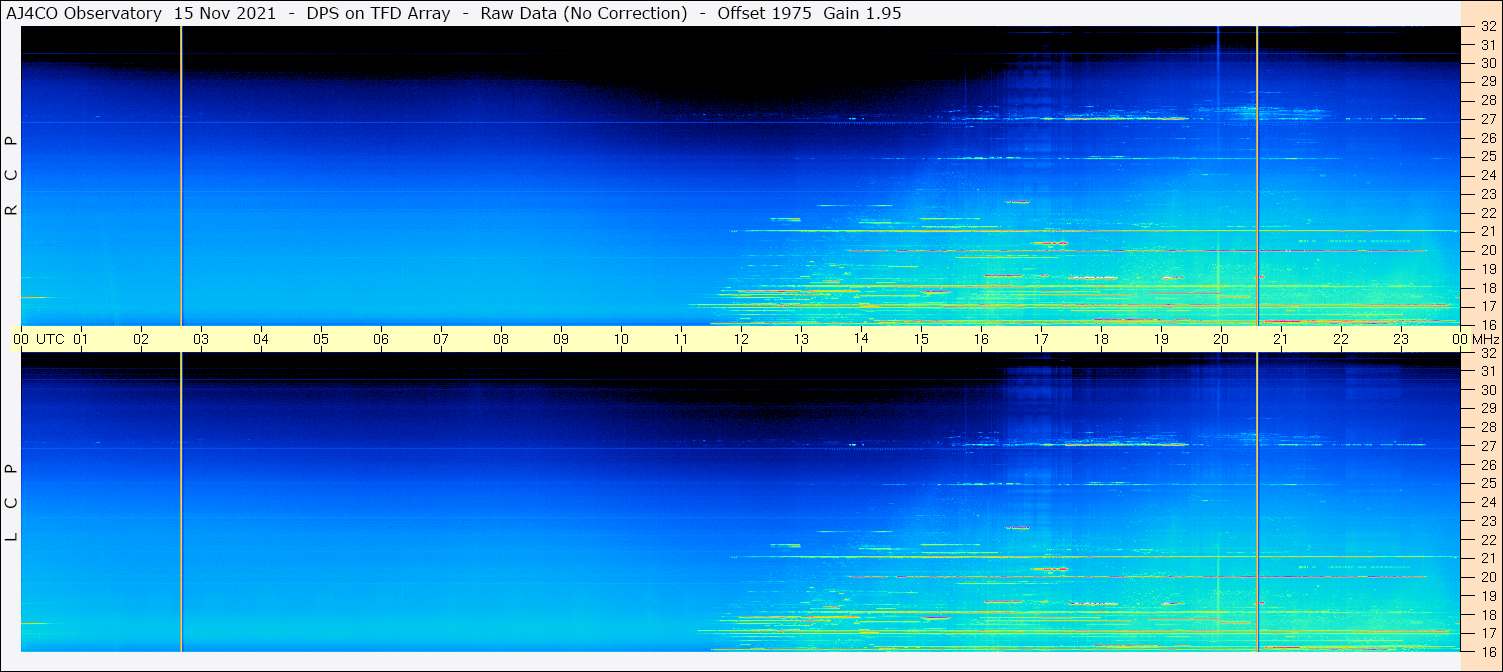Click hour '16' on the time axis
Viewport: 1503px width, 672px height.
pyautogui.click(x=981, y=339)
